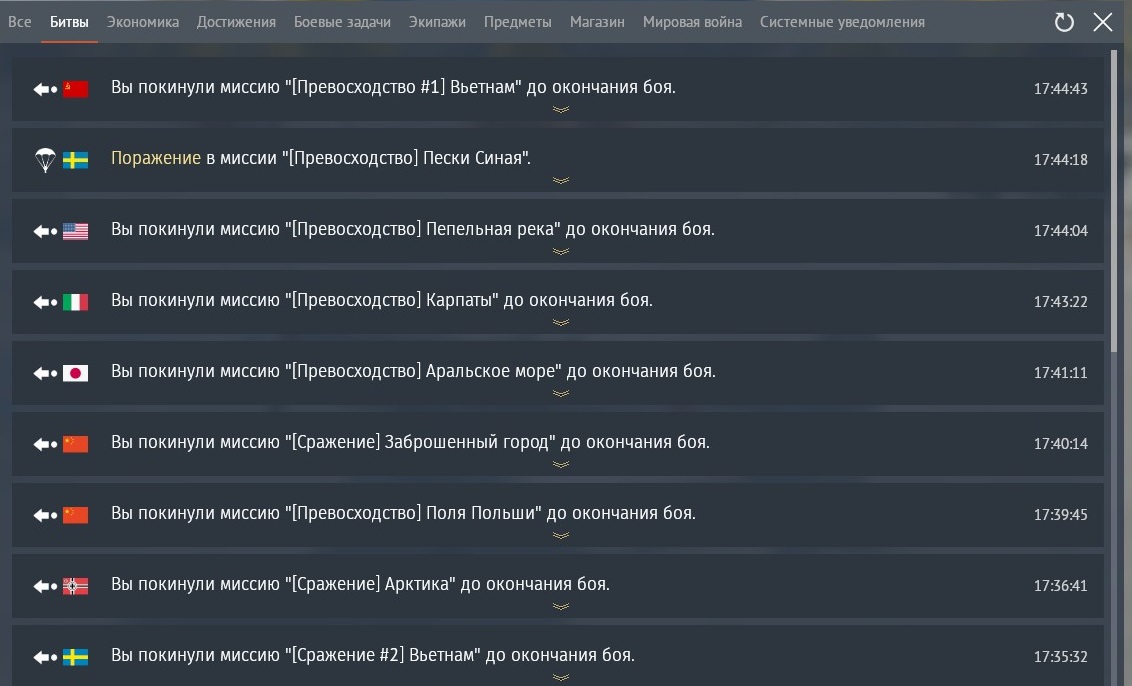Click the parachute icon on the defeat entry
Screen dimensions: 1132x686
(x=45, y=160)
